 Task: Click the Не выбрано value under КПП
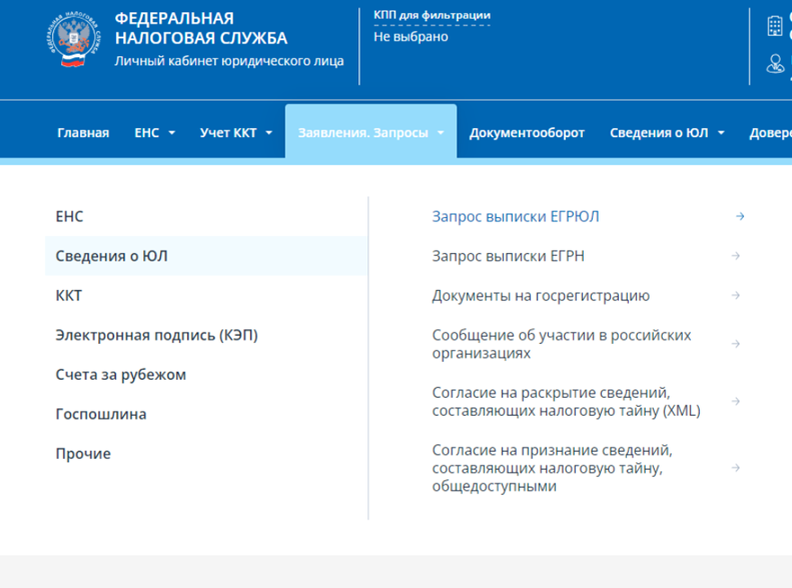point(411,37)
